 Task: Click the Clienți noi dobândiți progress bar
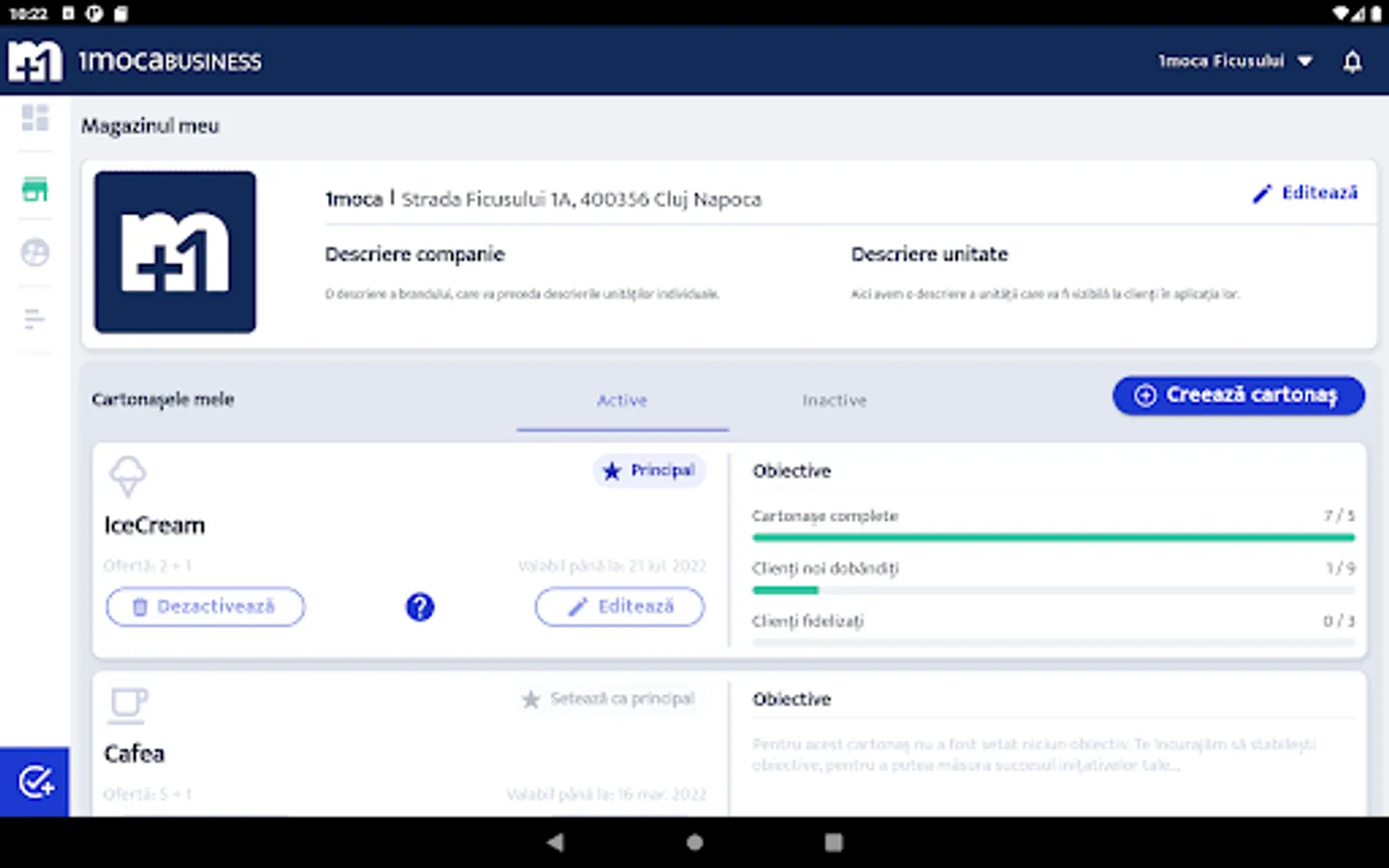pyautogui.click(x=1053, y=589)
